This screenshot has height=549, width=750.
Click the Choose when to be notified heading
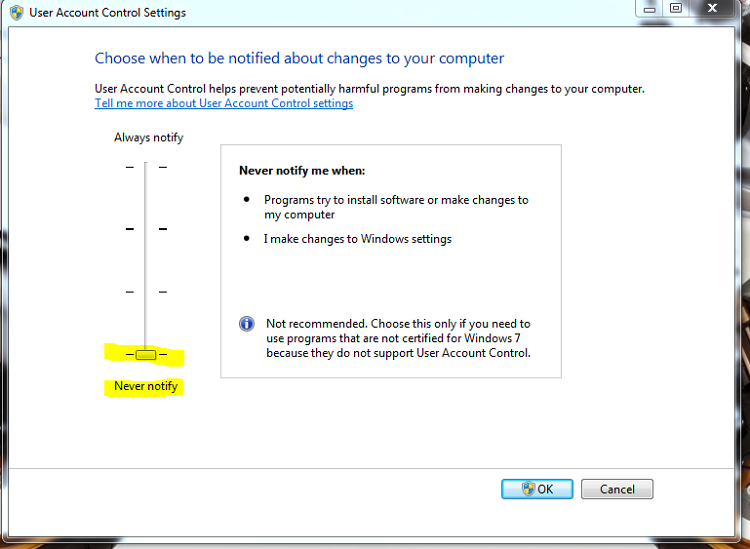(x=299, y=59)
